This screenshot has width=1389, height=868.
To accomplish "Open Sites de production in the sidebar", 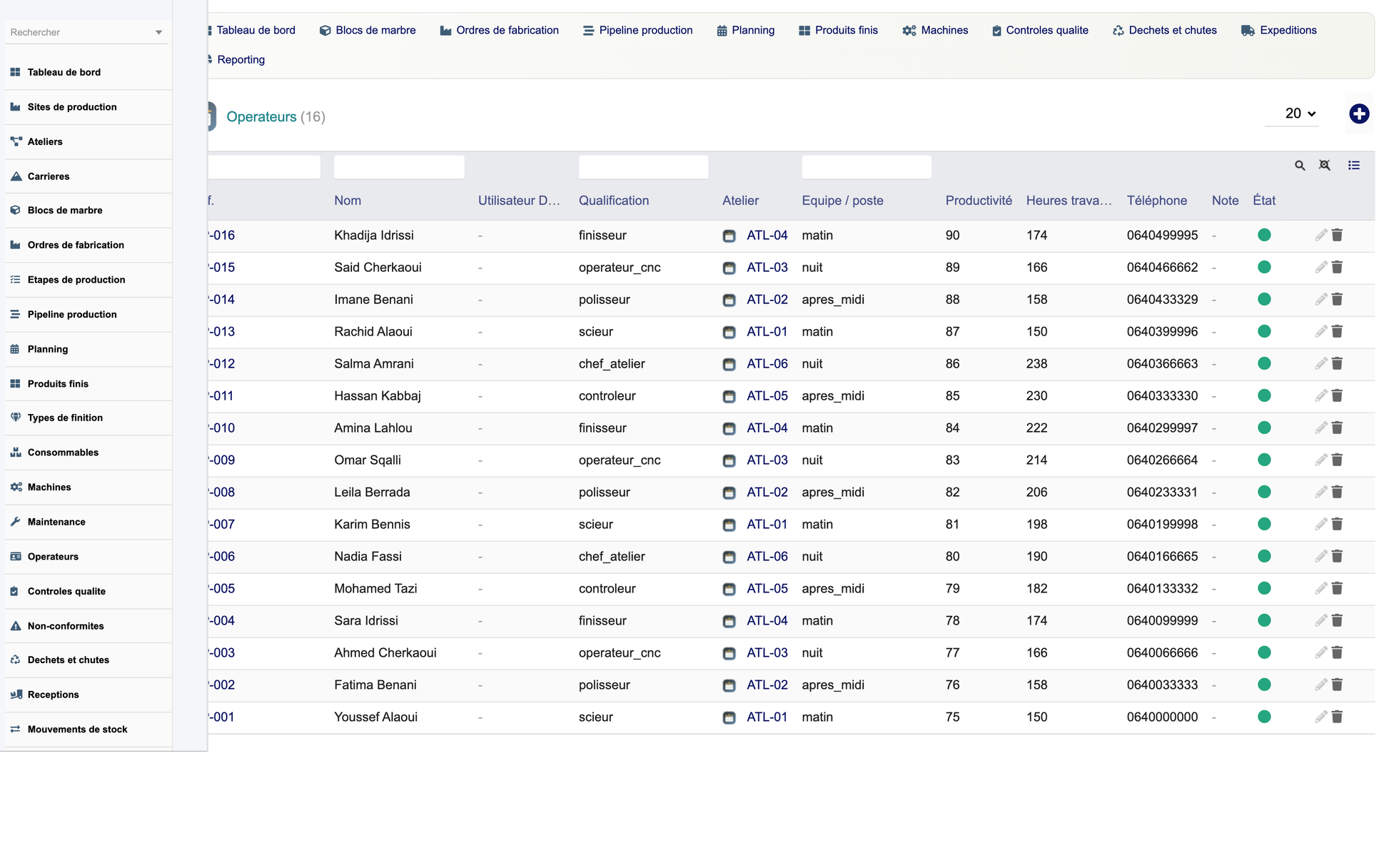I will tap(72, 107).
